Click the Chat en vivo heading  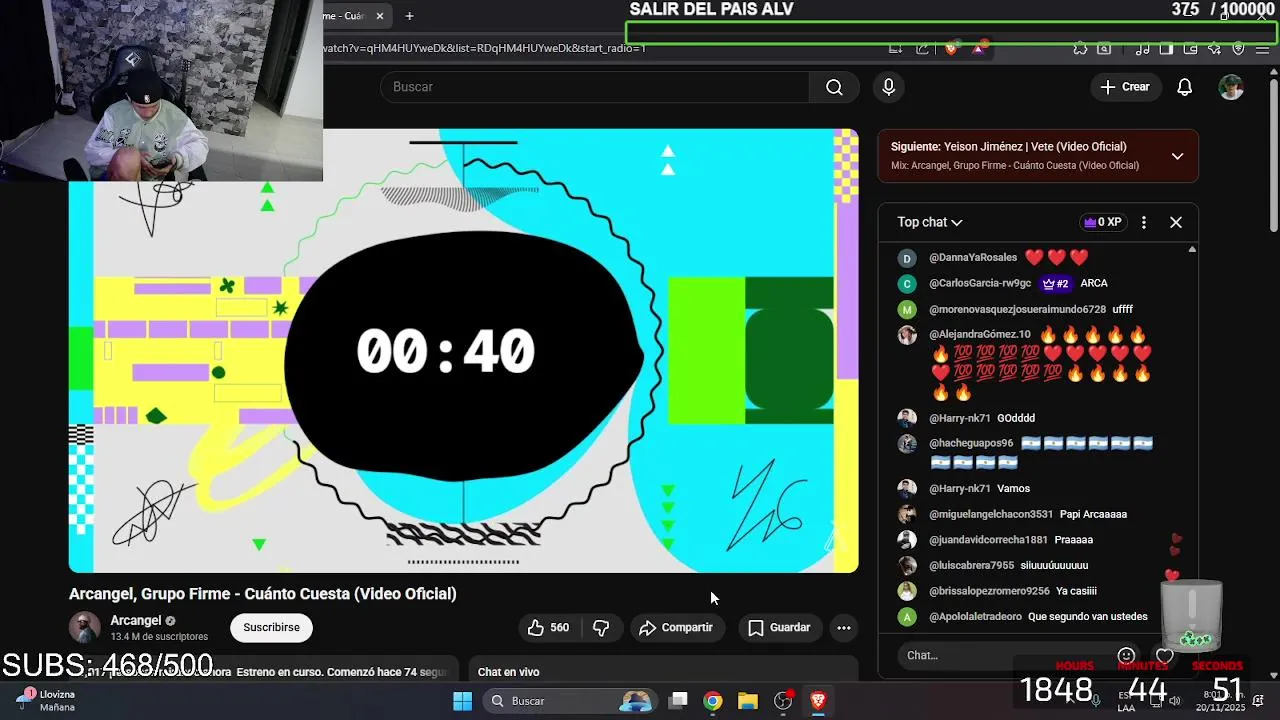508,672
